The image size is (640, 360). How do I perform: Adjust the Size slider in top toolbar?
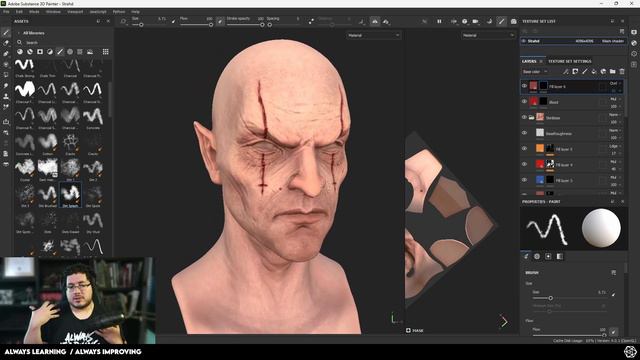coord(149,25)
